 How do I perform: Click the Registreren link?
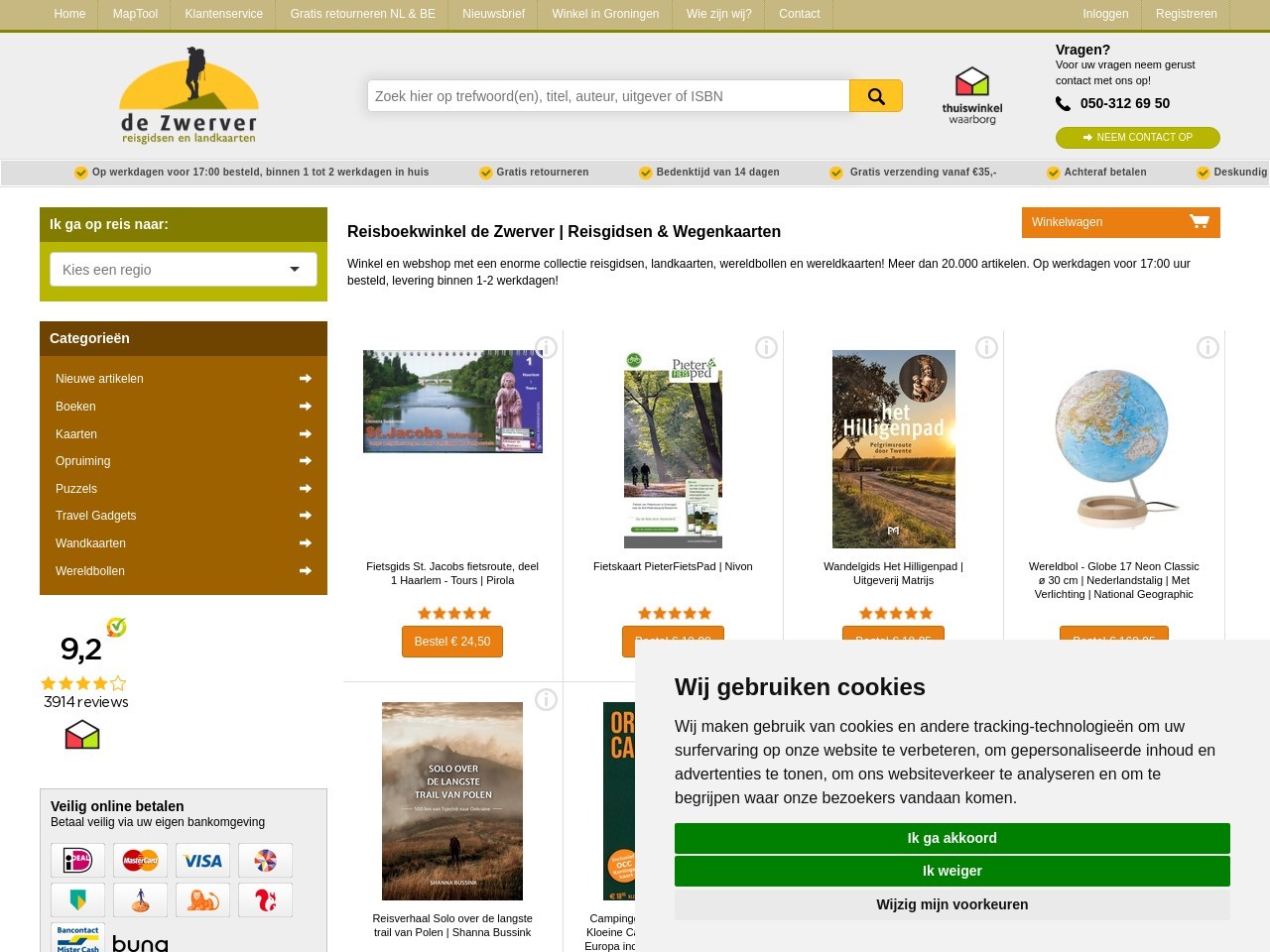pyautogui.click(x=1186, y=14)
